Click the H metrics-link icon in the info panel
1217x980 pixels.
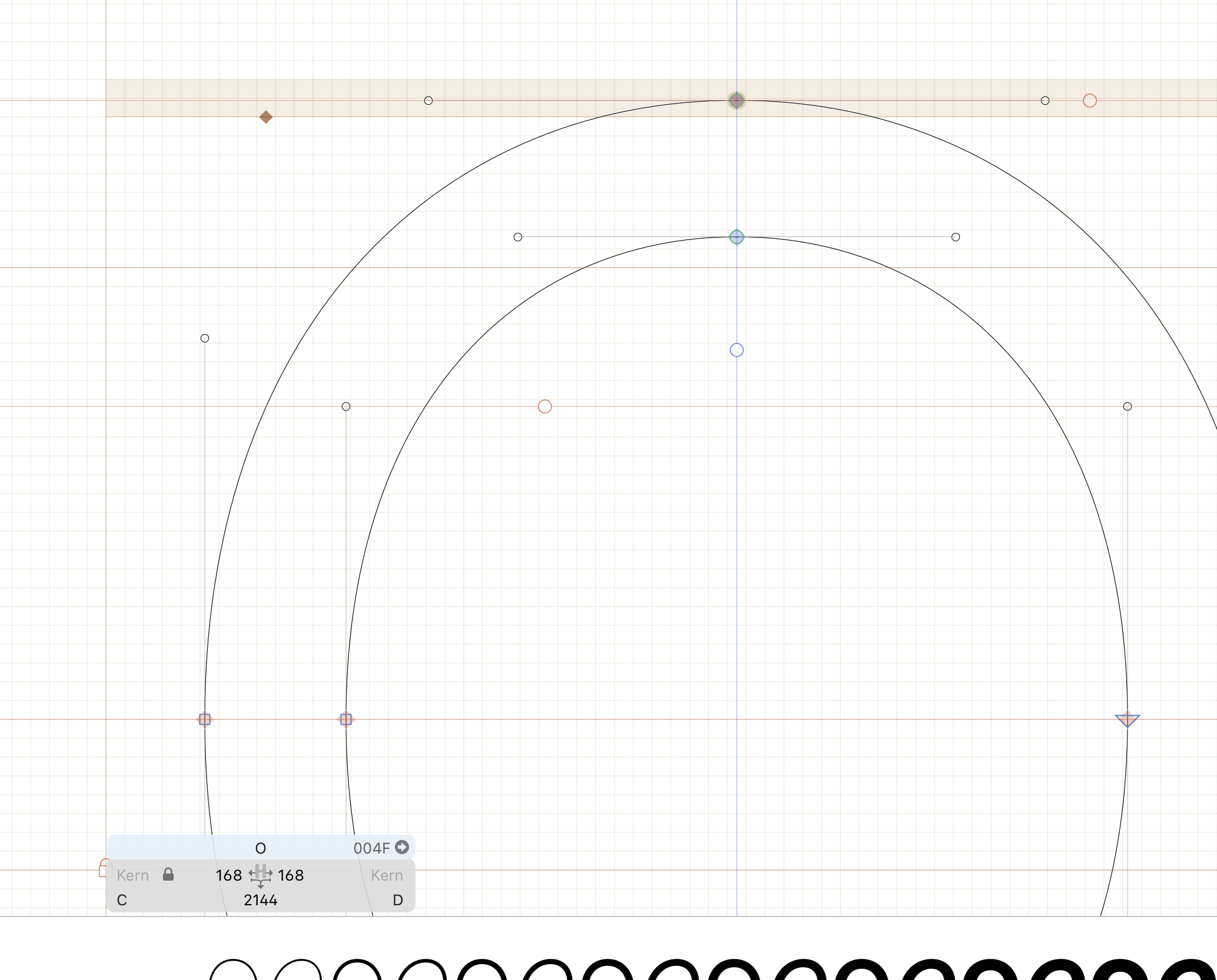(x=261, y=875)
